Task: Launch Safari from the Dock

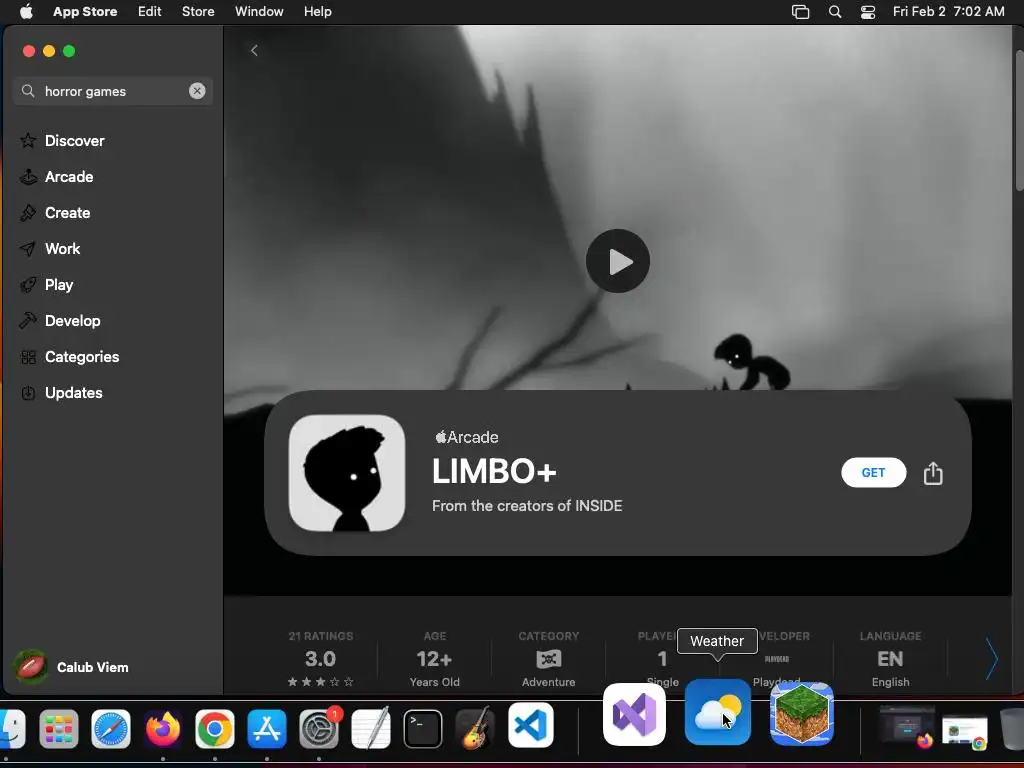Action: click(110, 729)
